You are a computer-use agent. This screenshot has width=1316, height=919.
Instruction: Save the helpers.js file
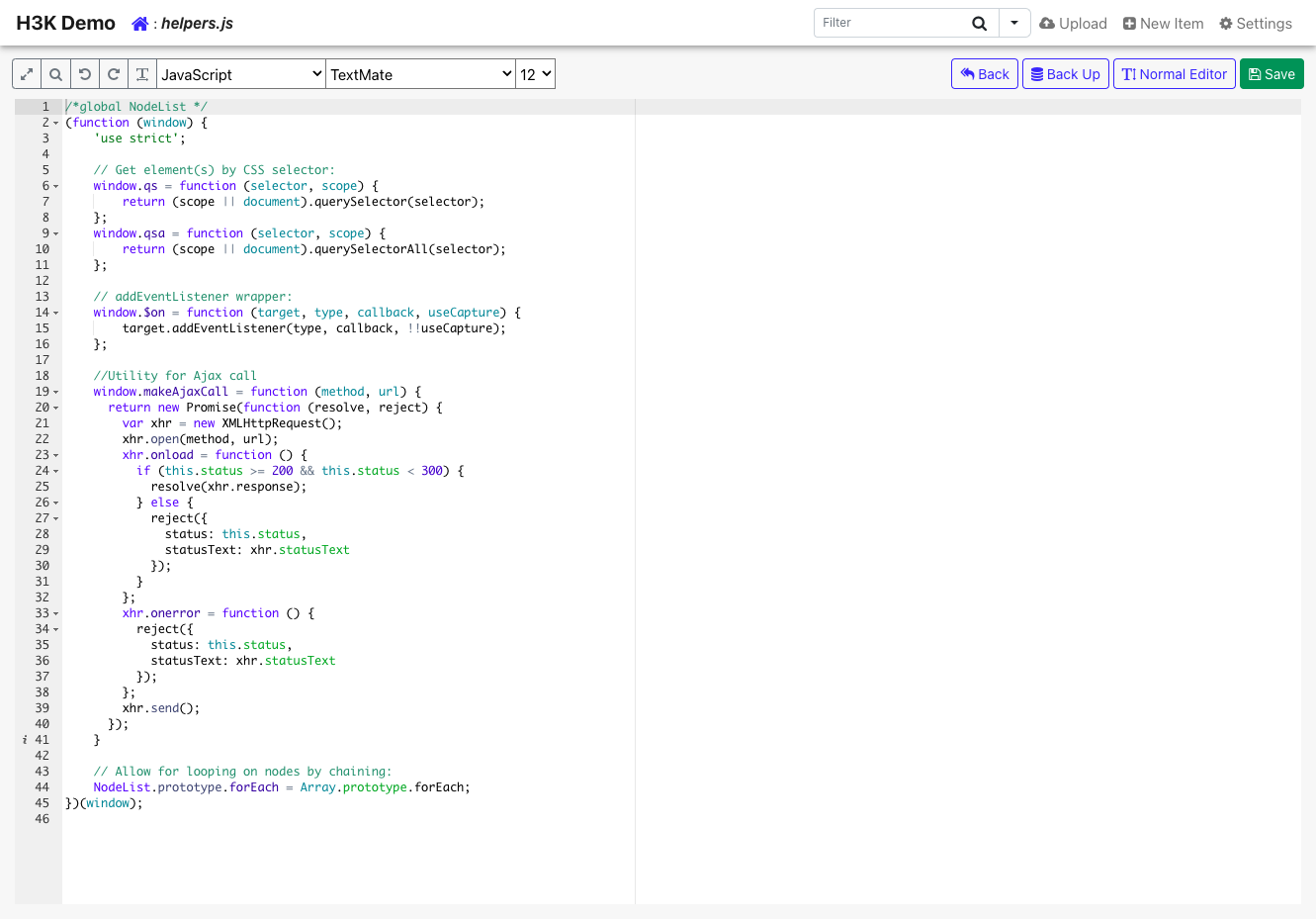1272,74
